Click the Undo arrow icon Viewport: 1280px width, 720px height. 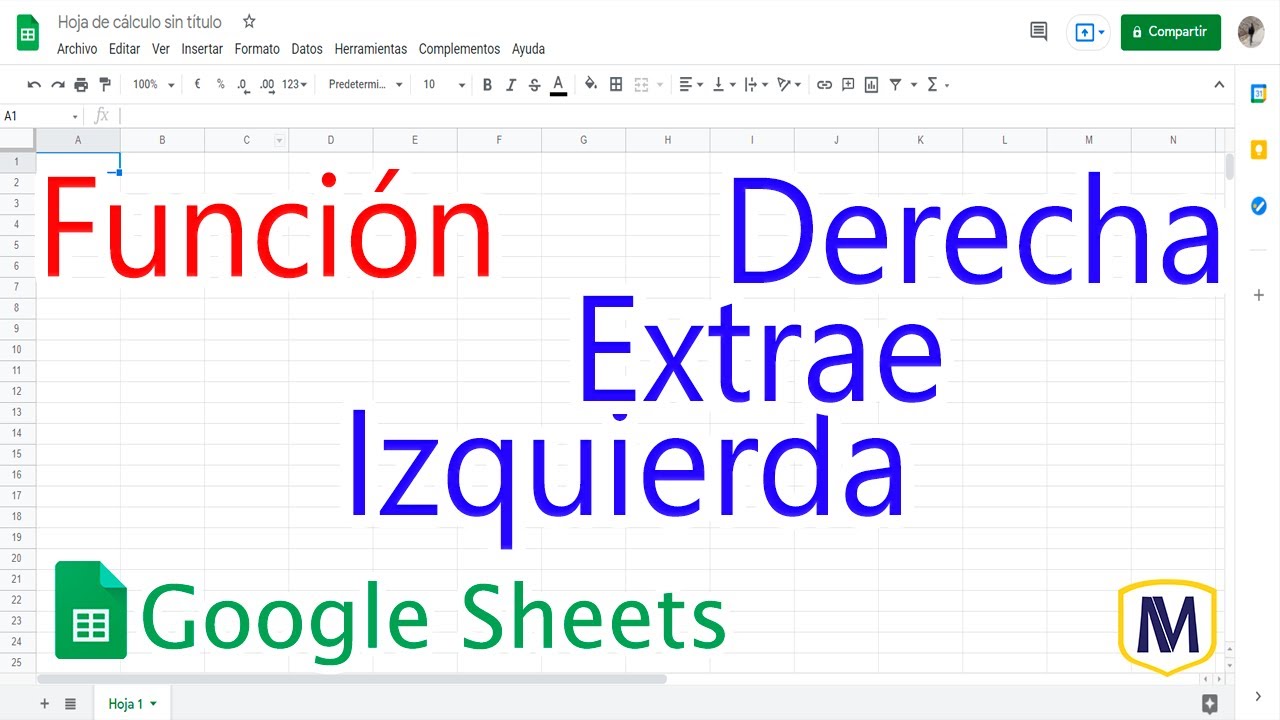point(34,85)
